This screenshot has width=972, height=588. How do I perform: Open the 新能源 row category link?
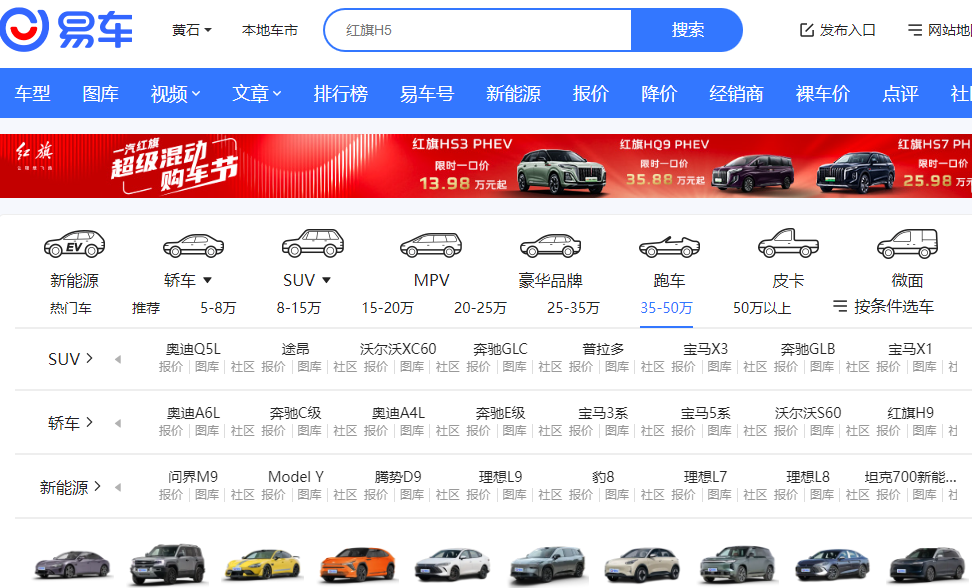[x=71, y=488]
